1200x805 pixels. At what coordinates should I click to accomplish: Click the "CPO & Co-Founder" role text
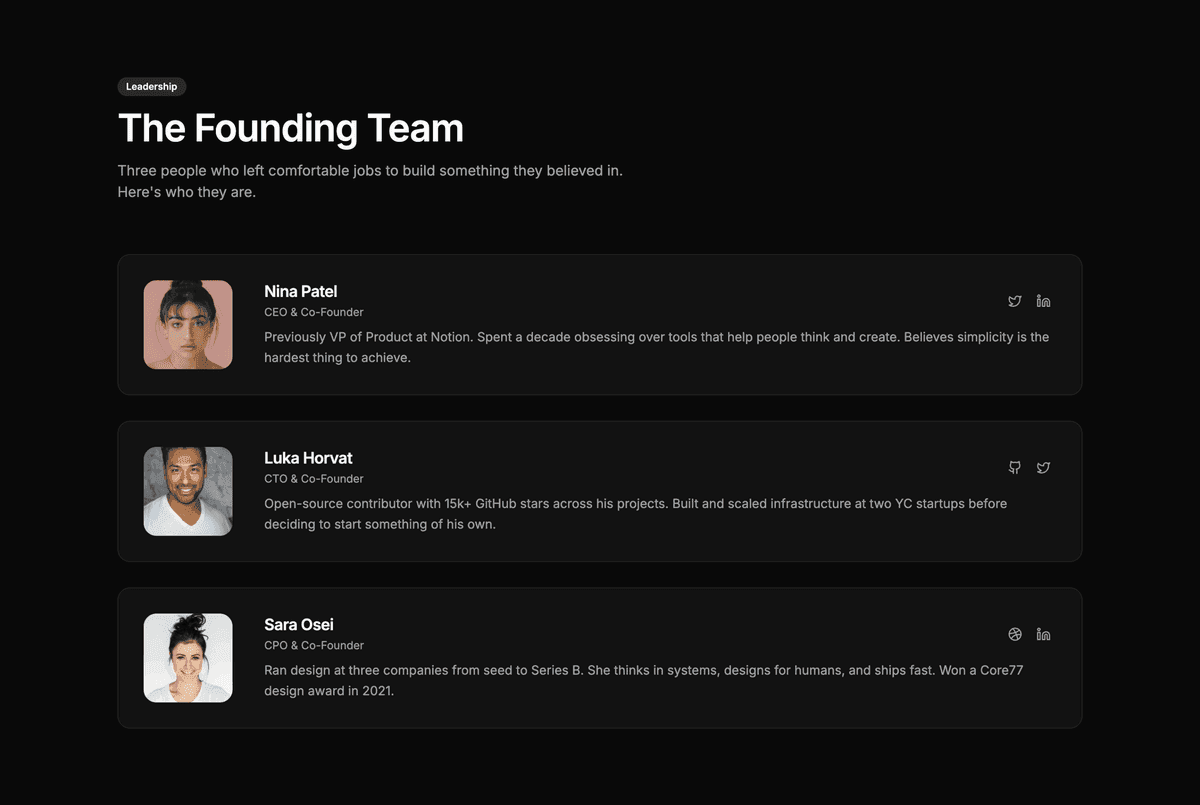(x=314, y=646)
